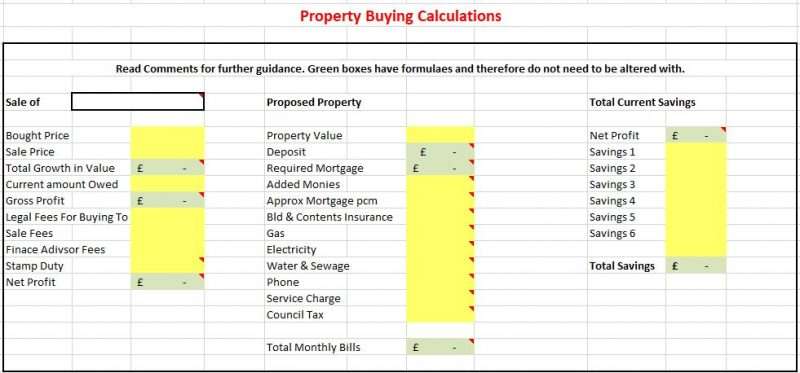Select the Stamp Duty yellow cell

(x=167, y=266)
